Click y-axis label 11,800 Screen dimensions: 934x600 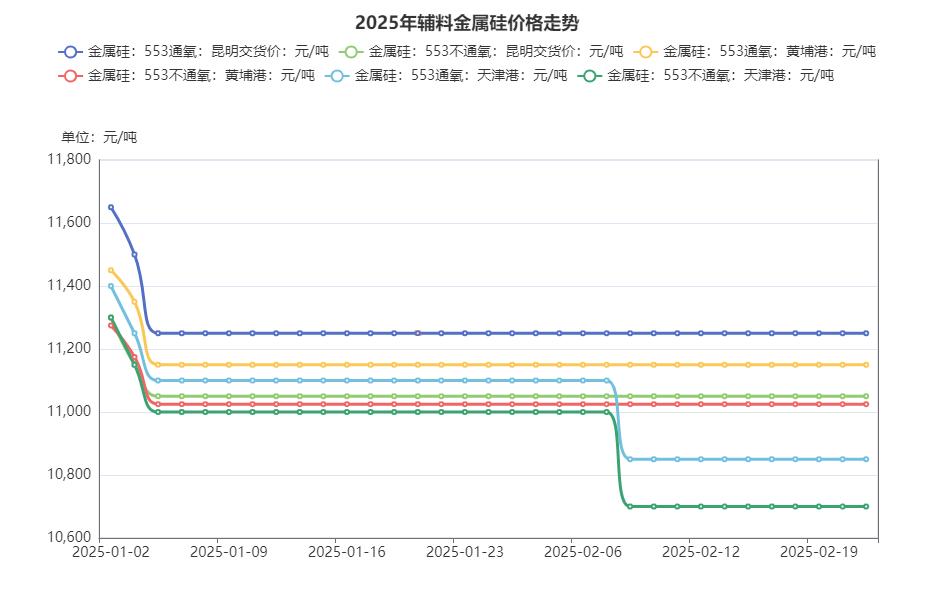pyautogui.click(x=69, y=159)
